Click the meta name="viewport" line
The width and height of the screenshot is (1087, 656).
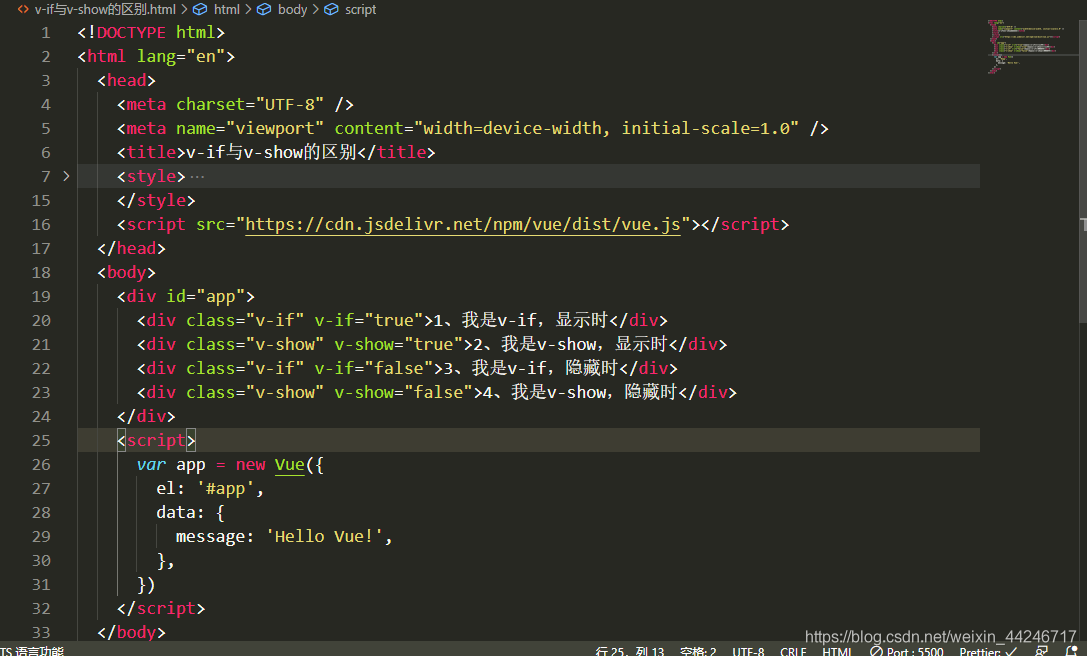pyautogui.click(x=473, y=128)
